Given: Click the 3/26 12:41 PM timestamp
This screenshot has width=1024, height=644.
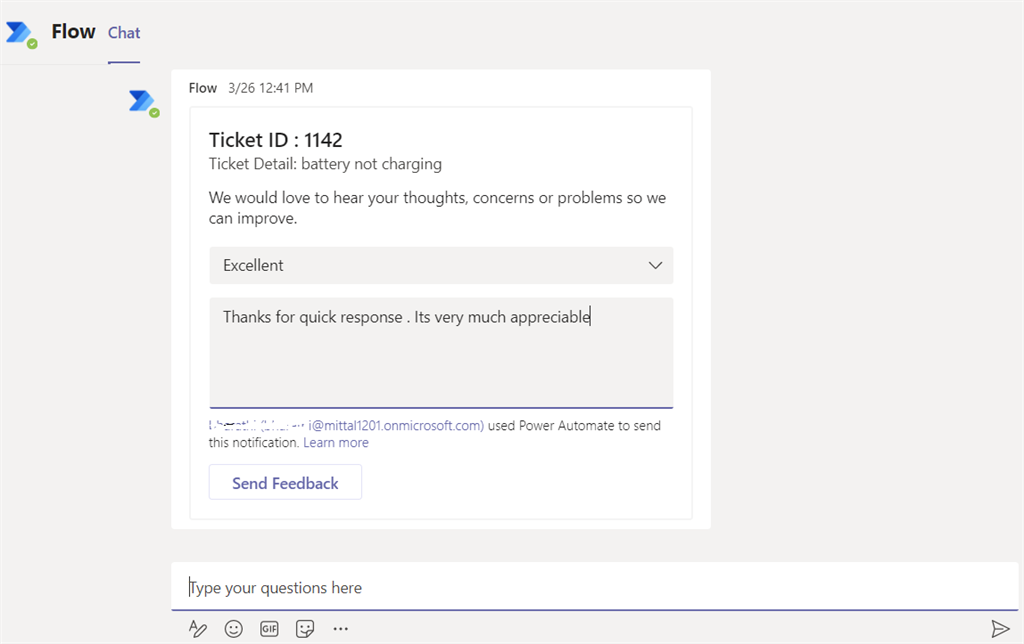Looking at the screenshot, I should 270,88.
